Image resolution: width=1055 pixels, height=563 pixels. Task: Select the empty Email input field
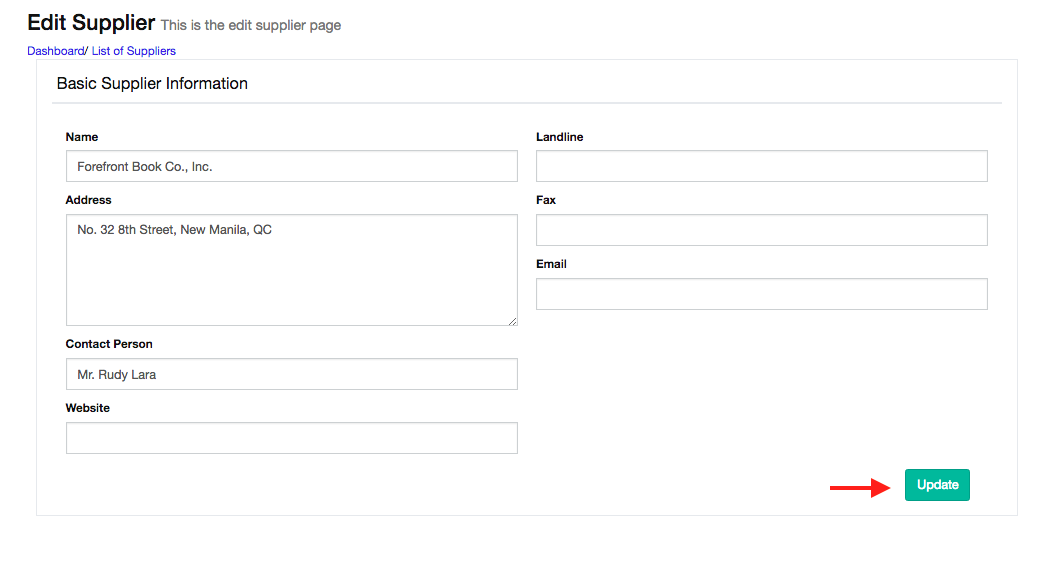pos(761,294)
